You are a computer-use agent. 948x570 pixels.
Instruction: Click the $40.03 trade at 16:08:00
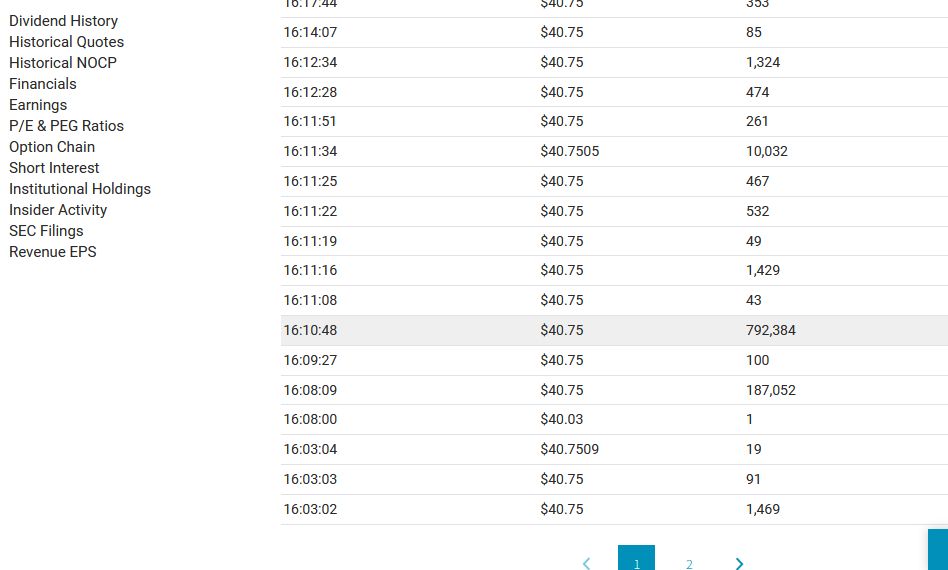(614, 419)
